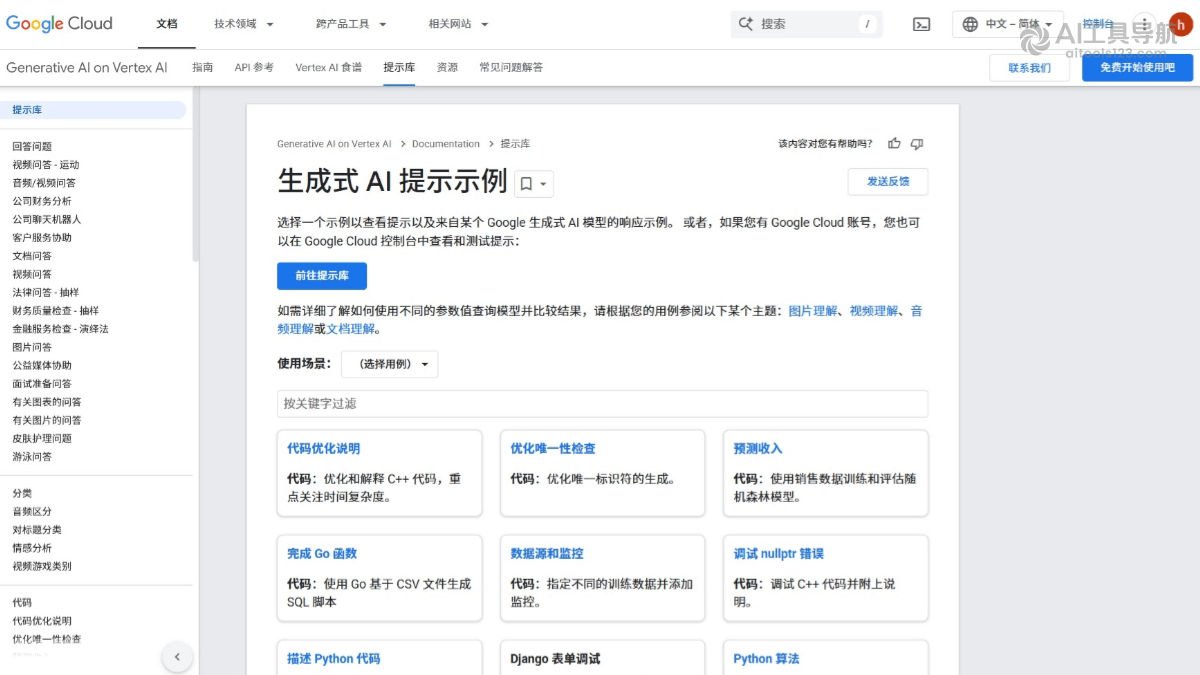Click the 发送反馈 button
Image resolution: width=1200 pixels, height=675 pixels.
pyautogui.click(x=888, y=181)
